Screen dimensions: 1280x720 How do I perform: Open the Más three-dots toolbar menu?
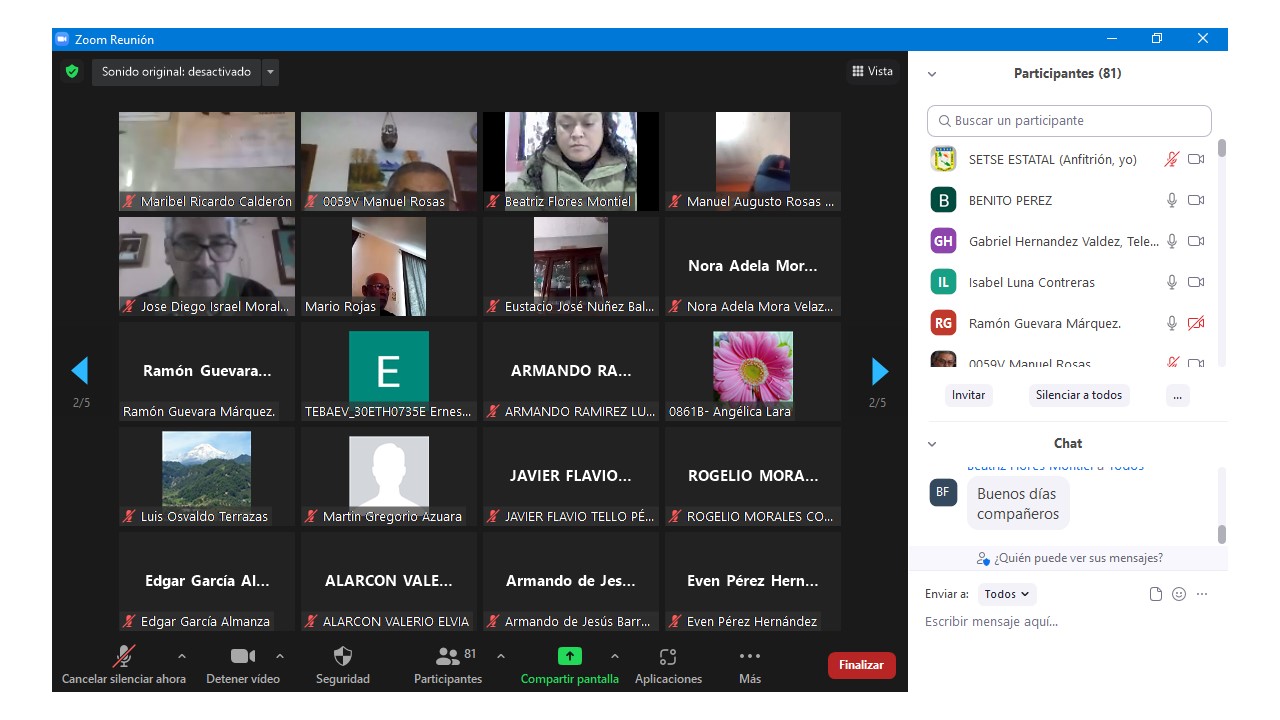749,657
